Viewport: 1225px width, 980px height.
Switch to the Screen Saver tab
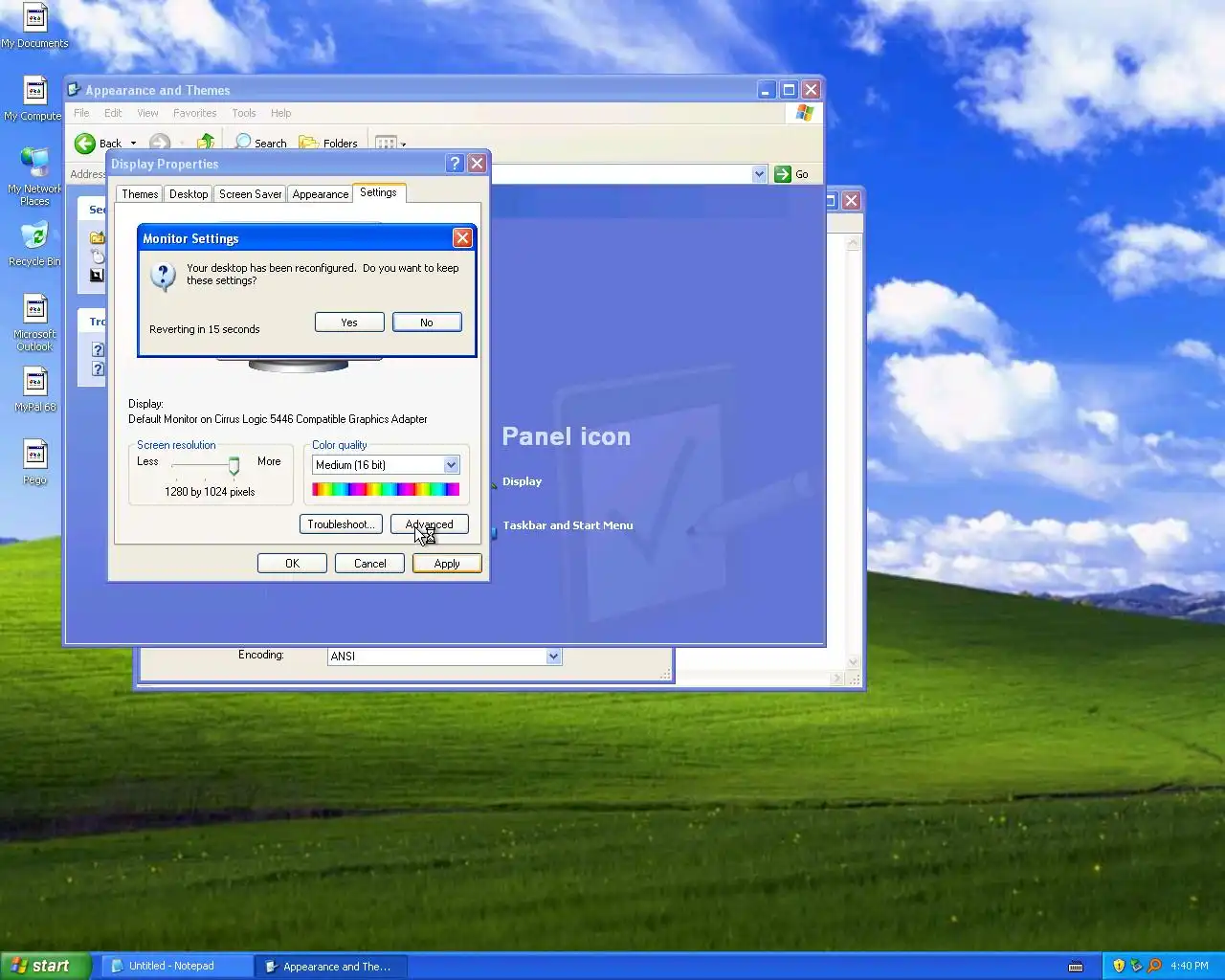[x=251, y=194]
